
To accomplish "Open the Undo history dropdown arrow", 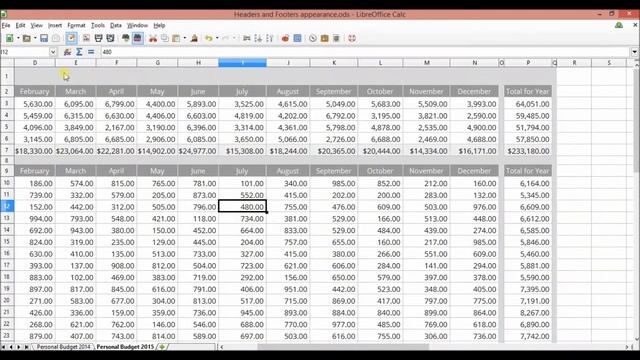I will pyautogui.click(x=217, y=38).
